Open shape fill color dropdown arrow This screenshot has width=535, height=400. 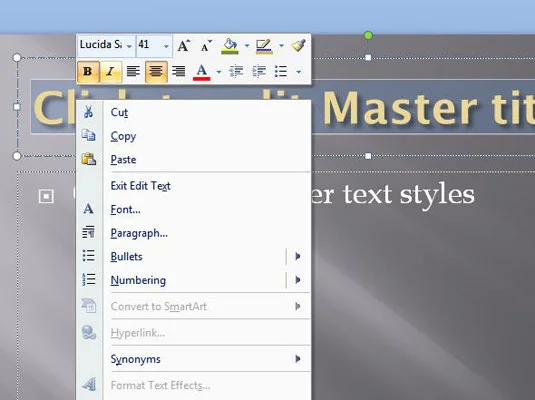(247, 45)
